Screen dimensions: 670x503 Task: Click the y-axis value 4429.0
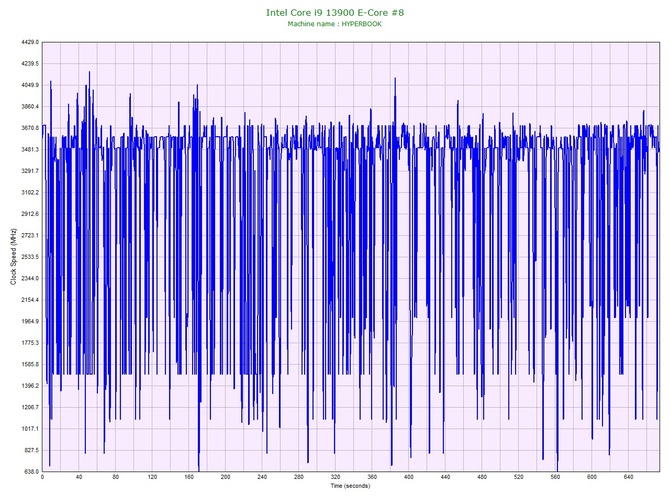(30, 42)
